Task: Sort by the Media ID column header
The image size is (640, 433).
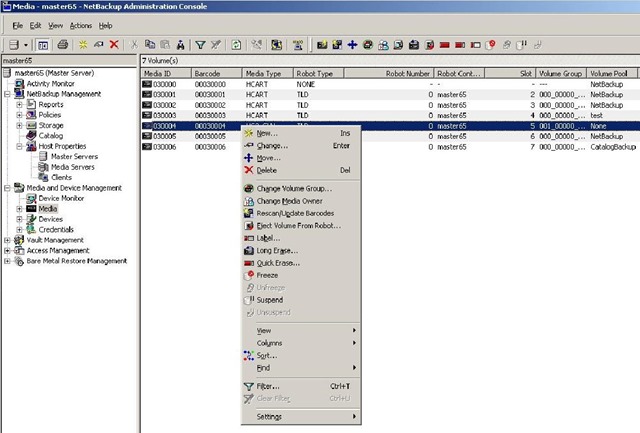Action: [x=167, y=73]
